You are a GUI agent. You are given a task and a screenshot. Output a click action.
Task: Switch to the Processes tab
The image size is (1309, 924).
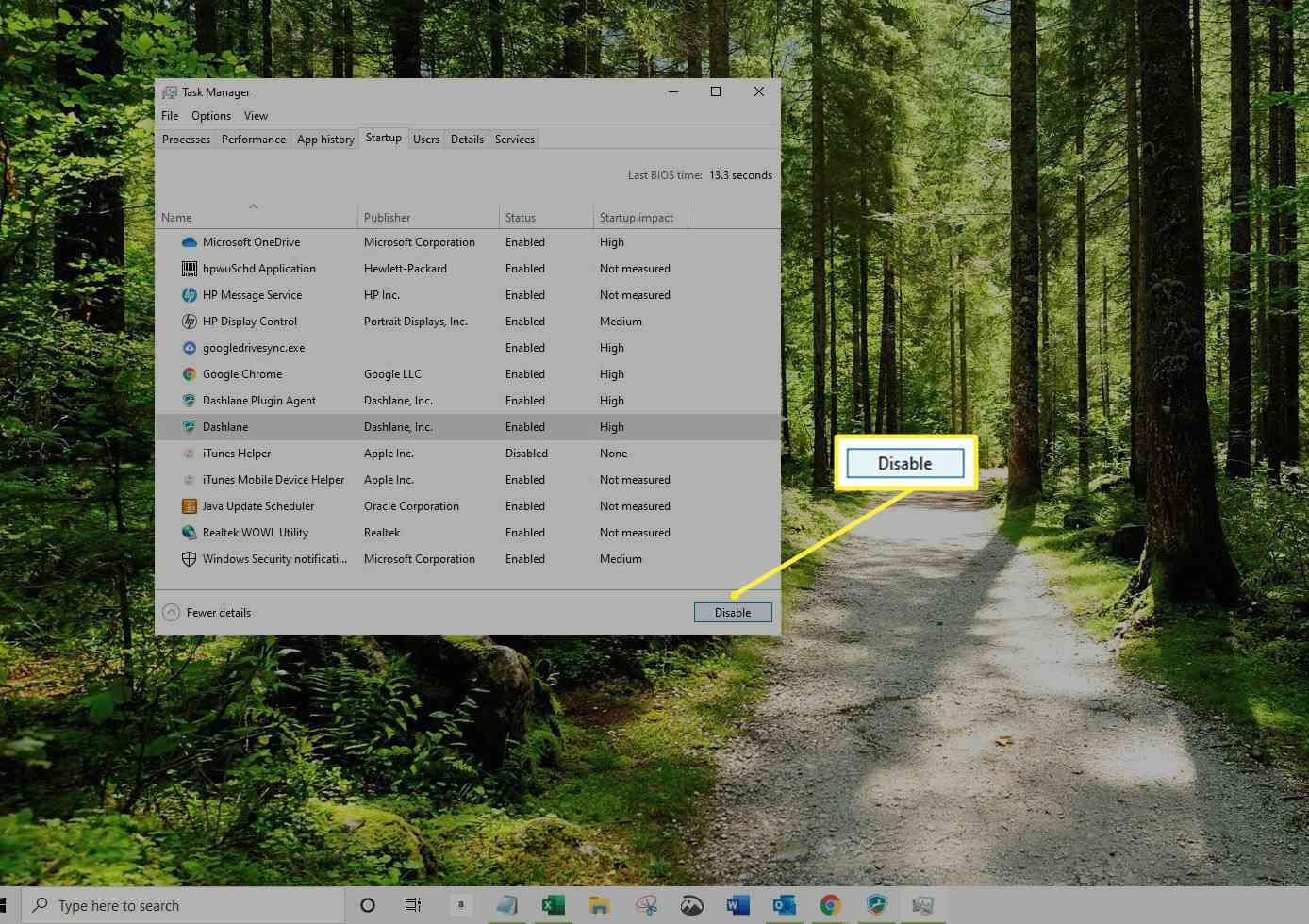pos(186,140)
